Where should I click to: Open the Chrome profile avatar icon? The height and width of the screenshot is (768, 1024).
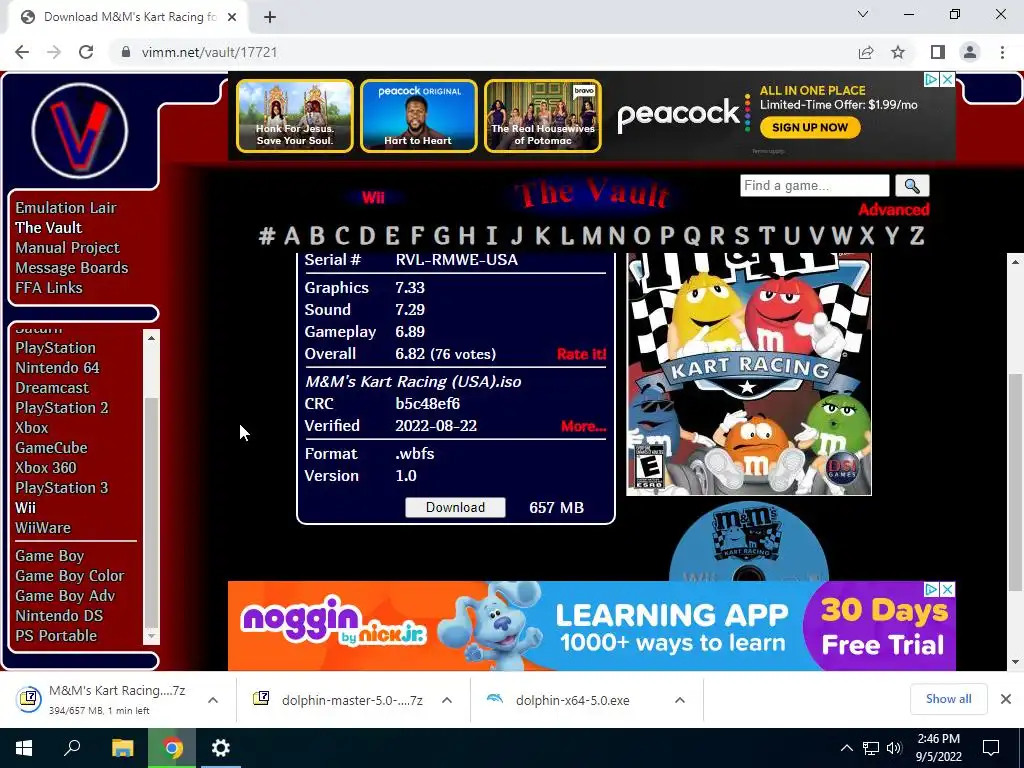click(970, 52)
